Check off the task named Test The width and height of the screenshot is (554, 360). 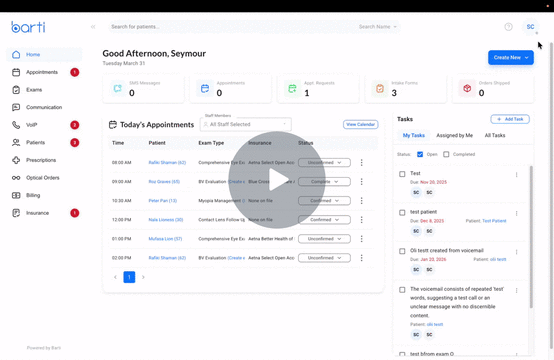pos(402,174)
